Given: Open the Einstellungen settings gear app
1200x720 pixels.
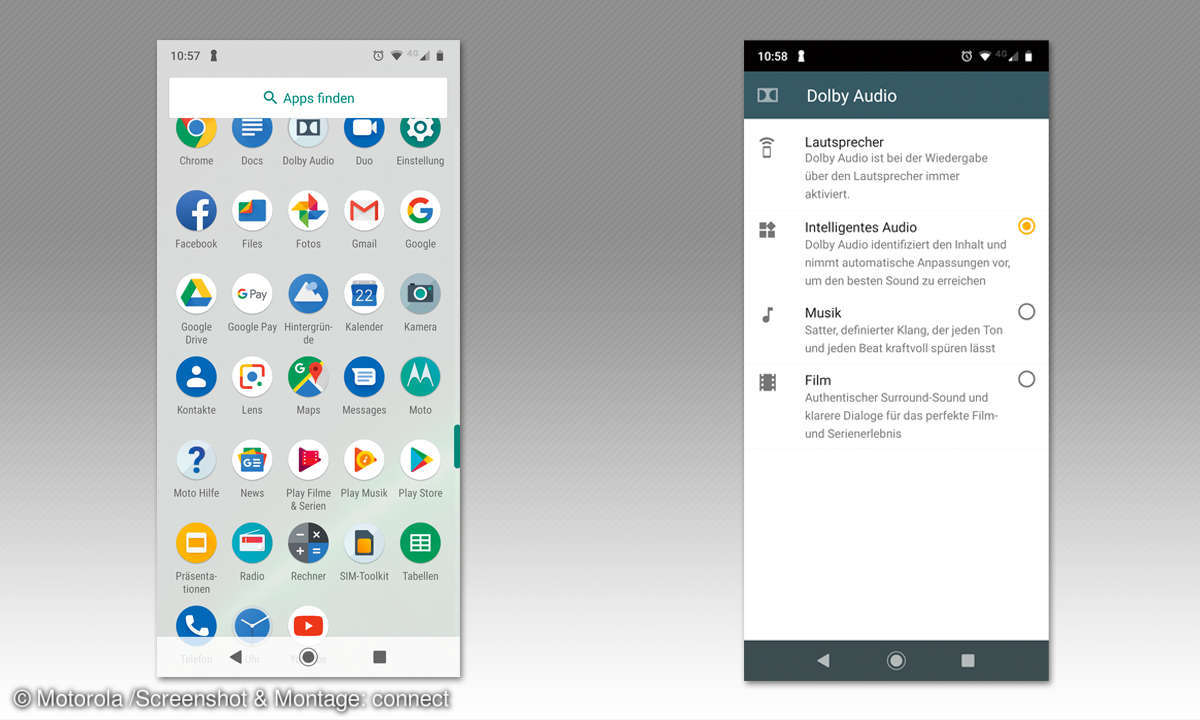Looking at the screenshot, I should point(420,129).
